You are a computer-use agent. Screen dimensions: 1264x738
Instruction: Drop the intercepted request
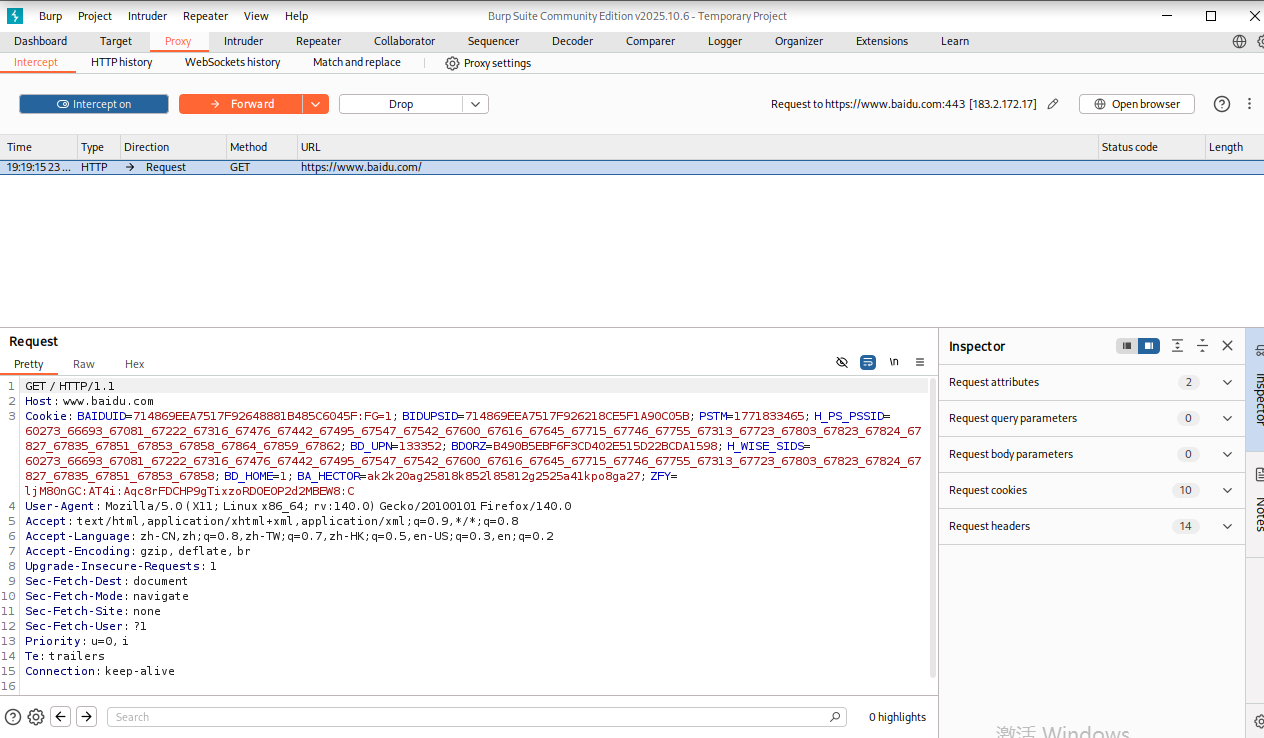[400, 104]
